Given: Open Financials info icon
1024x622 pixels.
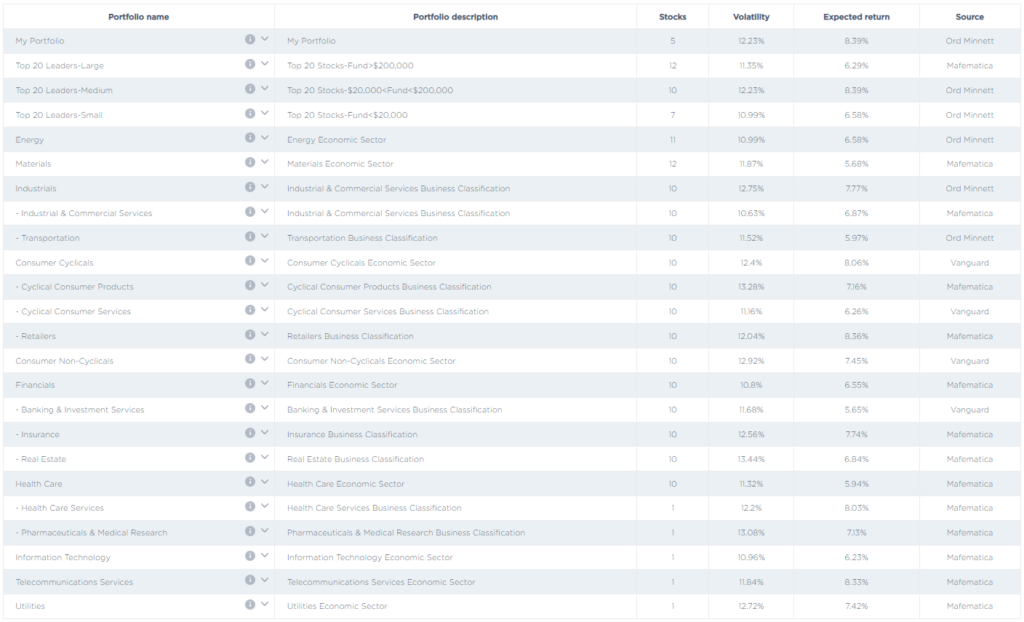Looking at the screenshot, I should 250,384.
